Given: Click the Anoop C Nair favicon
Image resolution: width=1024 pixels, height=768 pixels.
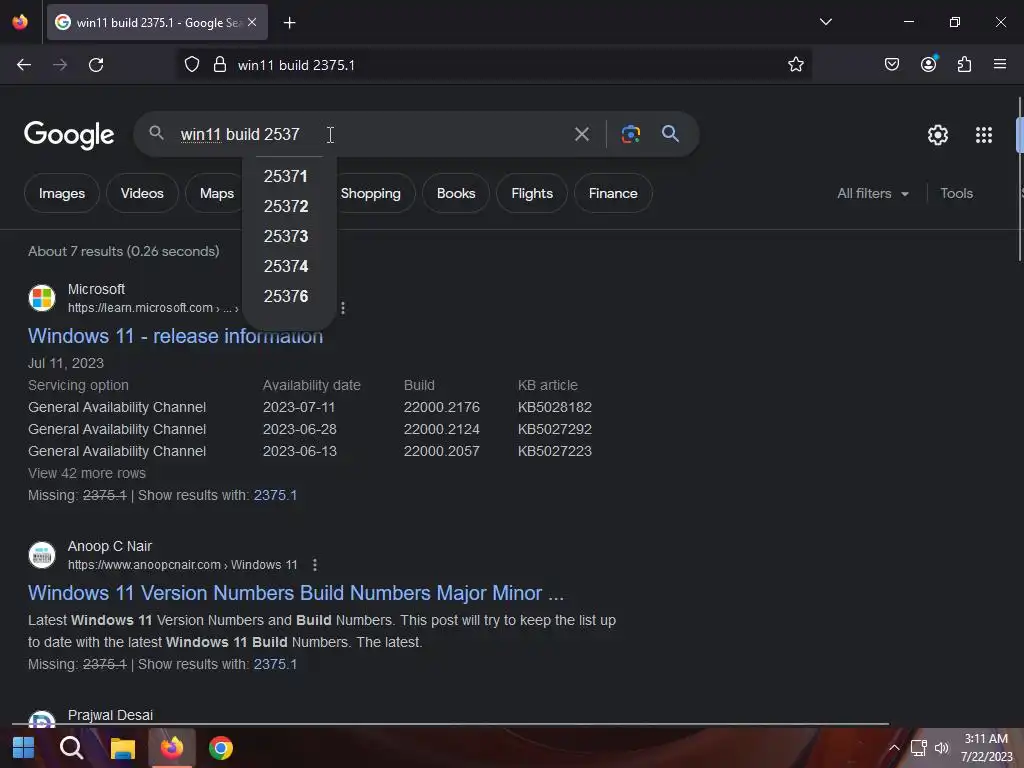Looking at the screenshot, I should pos(42,555).
